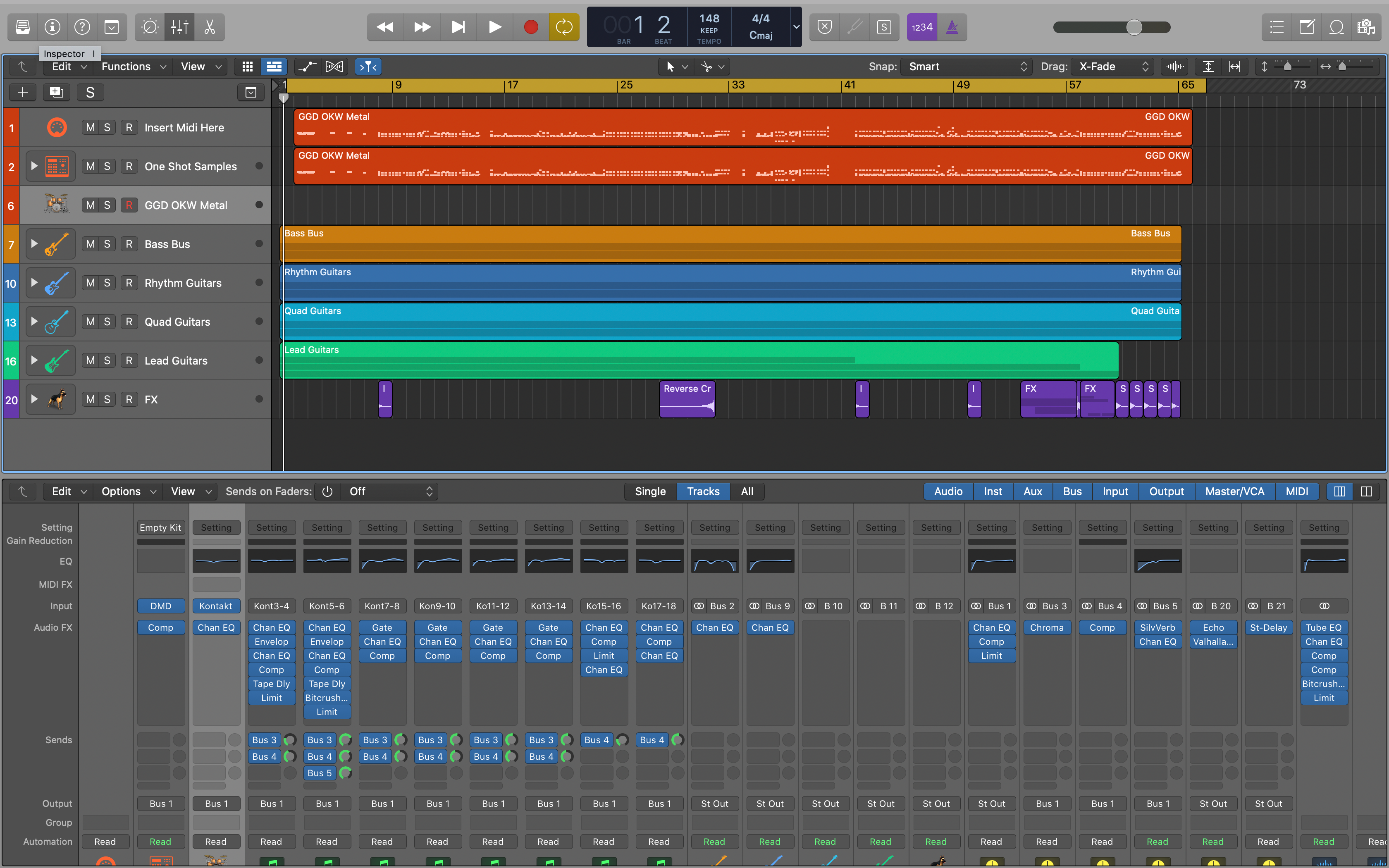This screenshot has width=1389, height=868.
Task: Switch mixer to All tab
Action: pos(747,491)
